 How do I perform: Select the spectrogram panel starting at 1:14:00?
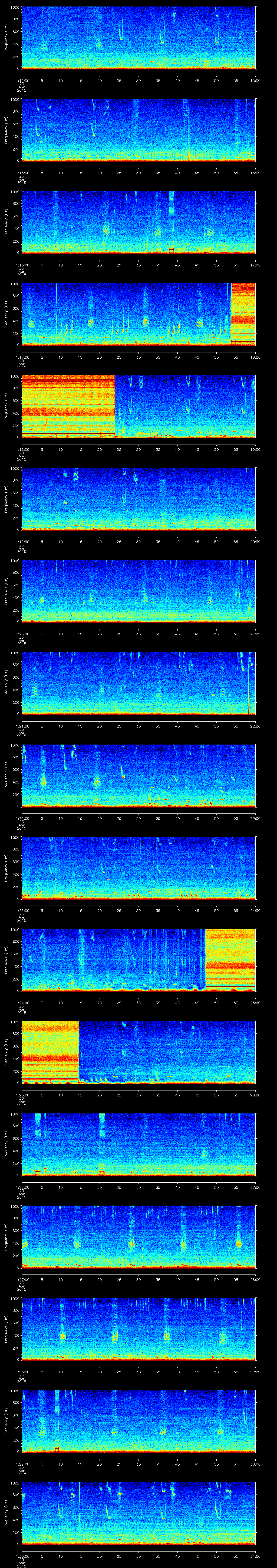pyautogui.click(x=139, y=38)
